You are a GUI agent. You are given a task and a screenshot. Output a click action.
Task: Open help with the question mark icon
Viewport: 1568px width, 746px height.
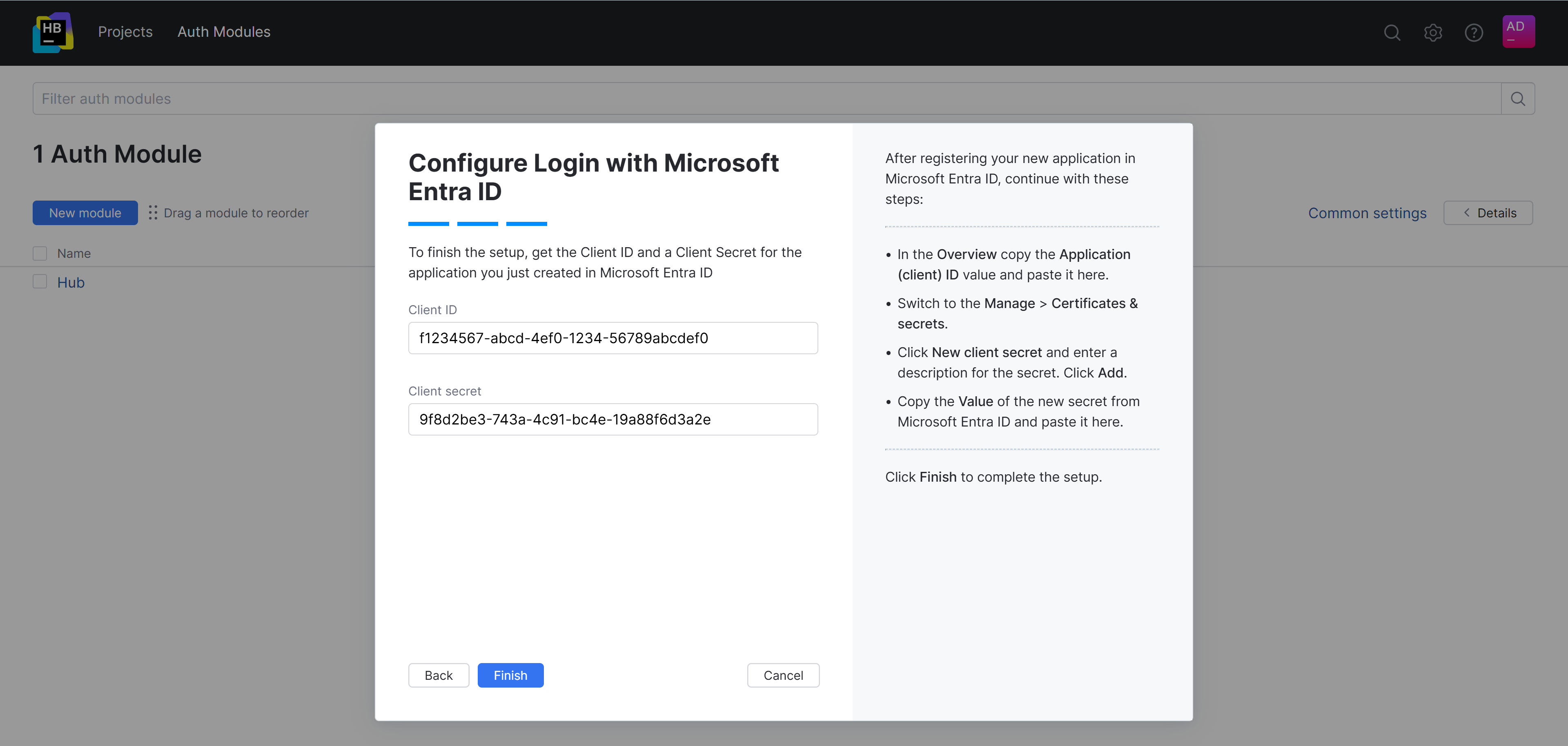point(1474,33)
